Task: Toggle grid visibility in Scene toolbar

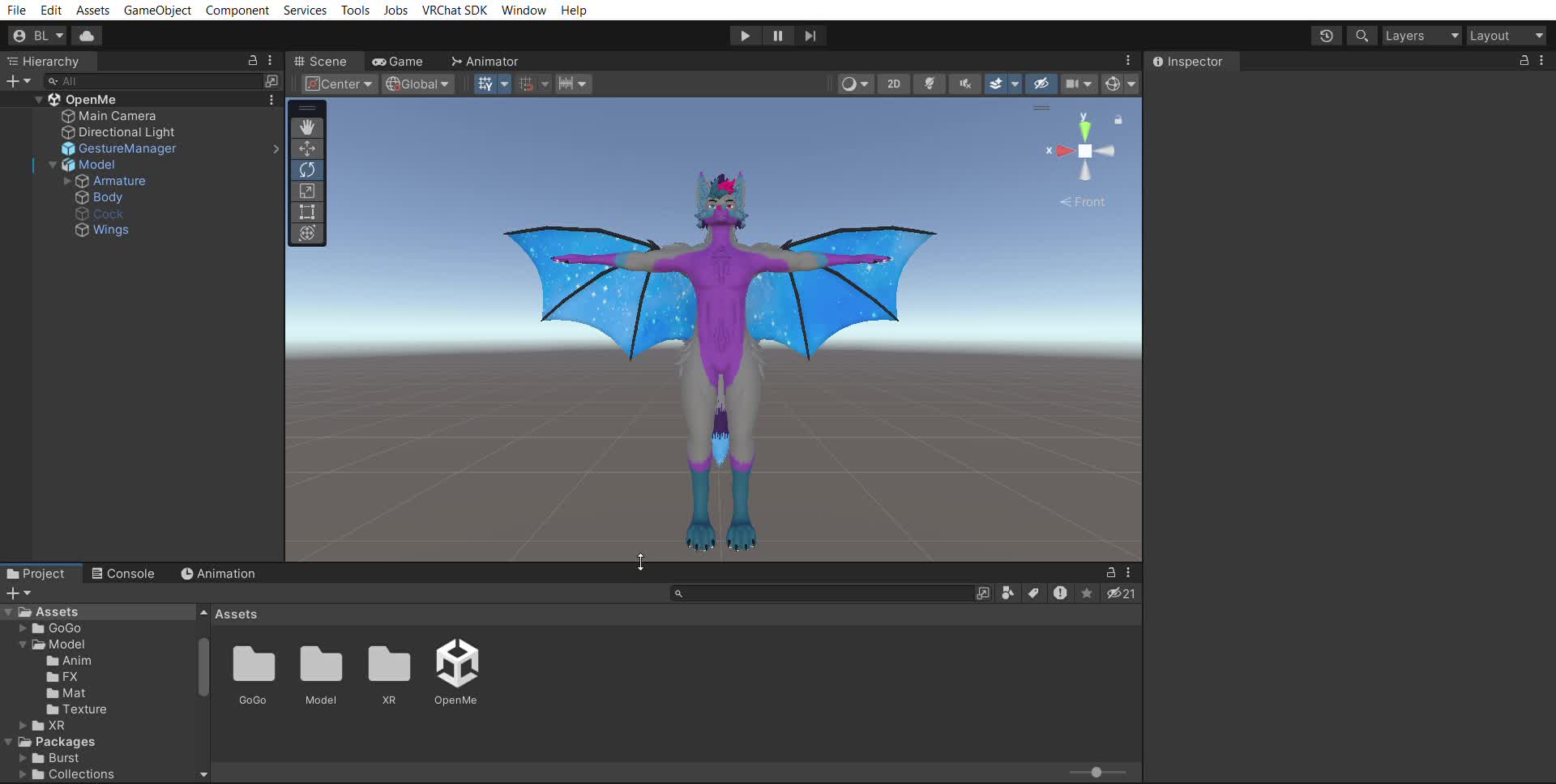Action: click(x=485, y=83)
